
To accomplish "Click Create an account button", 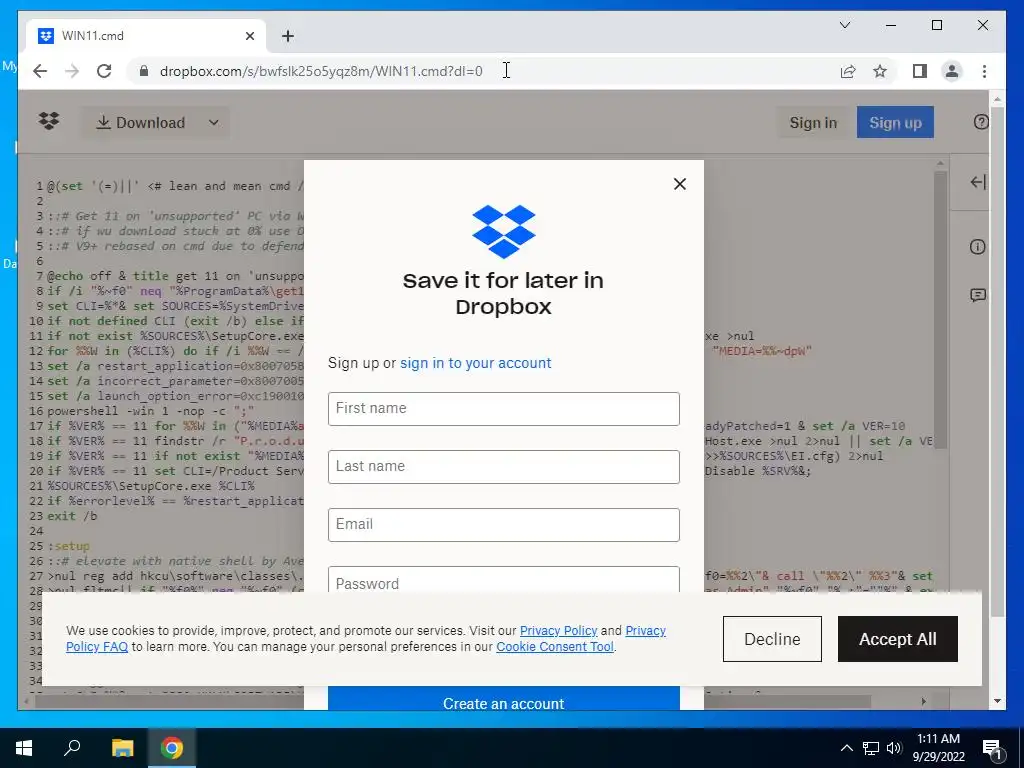I will [x=504, y=699].
